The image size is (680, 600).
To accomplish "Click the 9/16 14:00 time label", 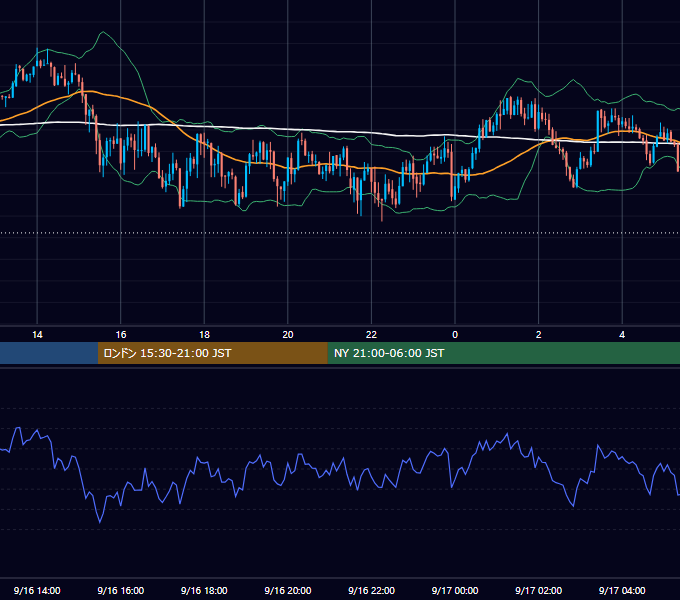I will point(37,590).
